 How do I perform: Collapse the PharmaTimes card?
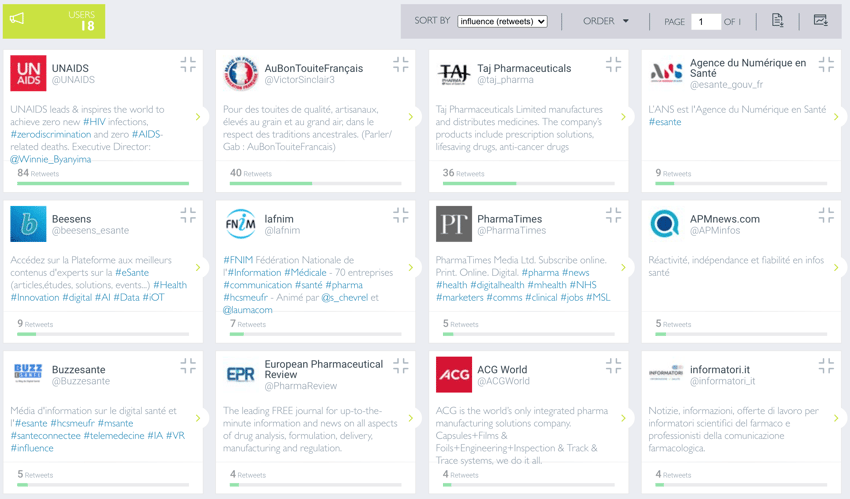[613, 215]
